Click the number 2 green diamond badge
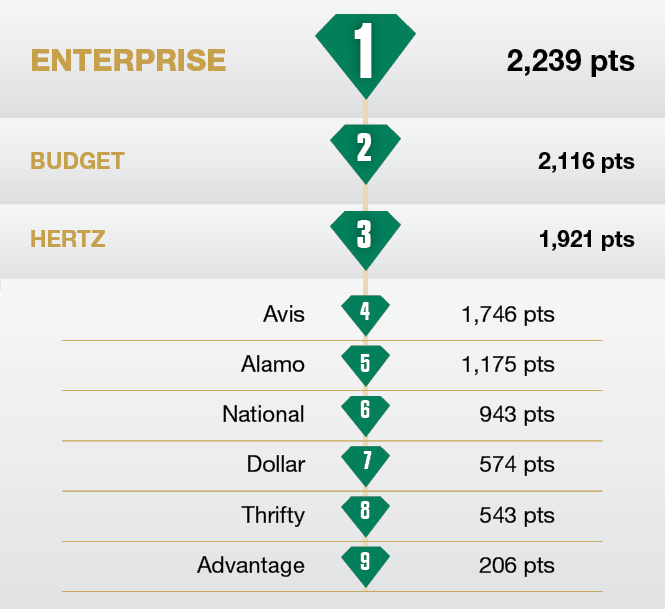This screenshot has height=609, width=665. point(365,150)
